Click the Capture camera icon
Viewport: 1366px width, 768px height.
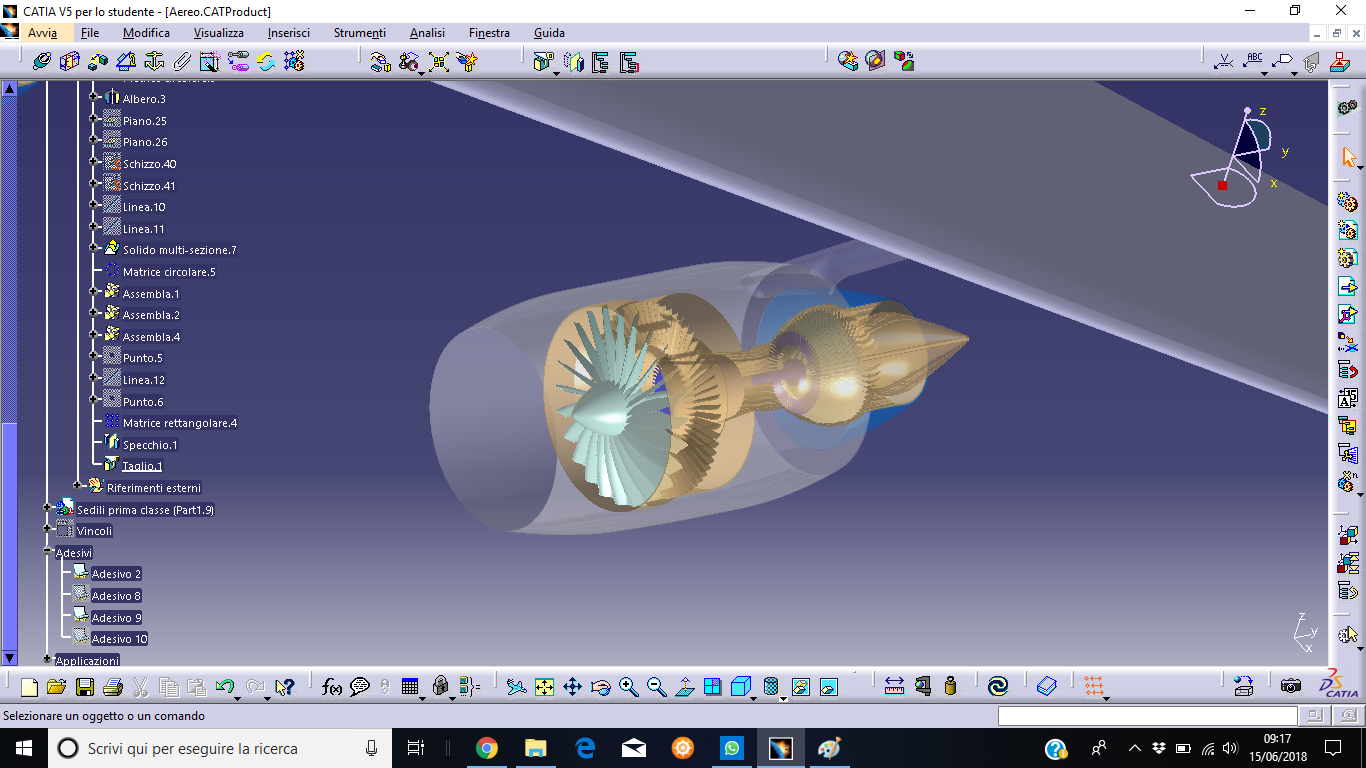[1291, 686]
